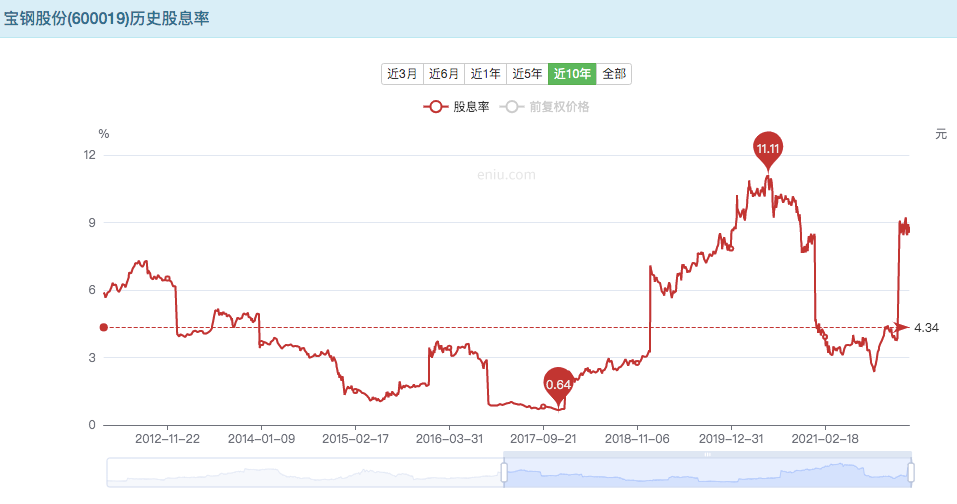This screenshot has height=504, width=957.
Task: Click the left handle of the zoom slider
Action: point(504,472)
